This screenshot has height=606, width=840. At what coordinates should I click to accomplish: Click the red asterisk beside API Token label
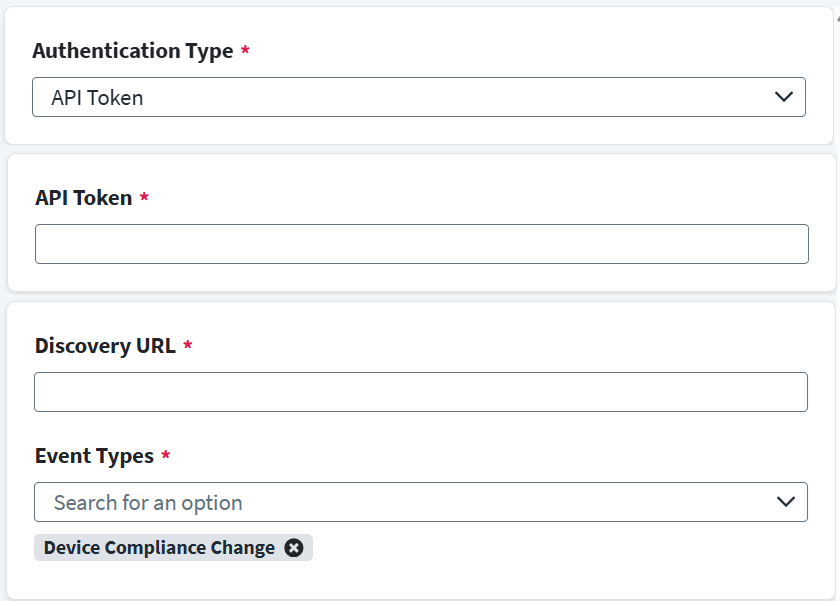pyautogui.click(x=144, y=198)
